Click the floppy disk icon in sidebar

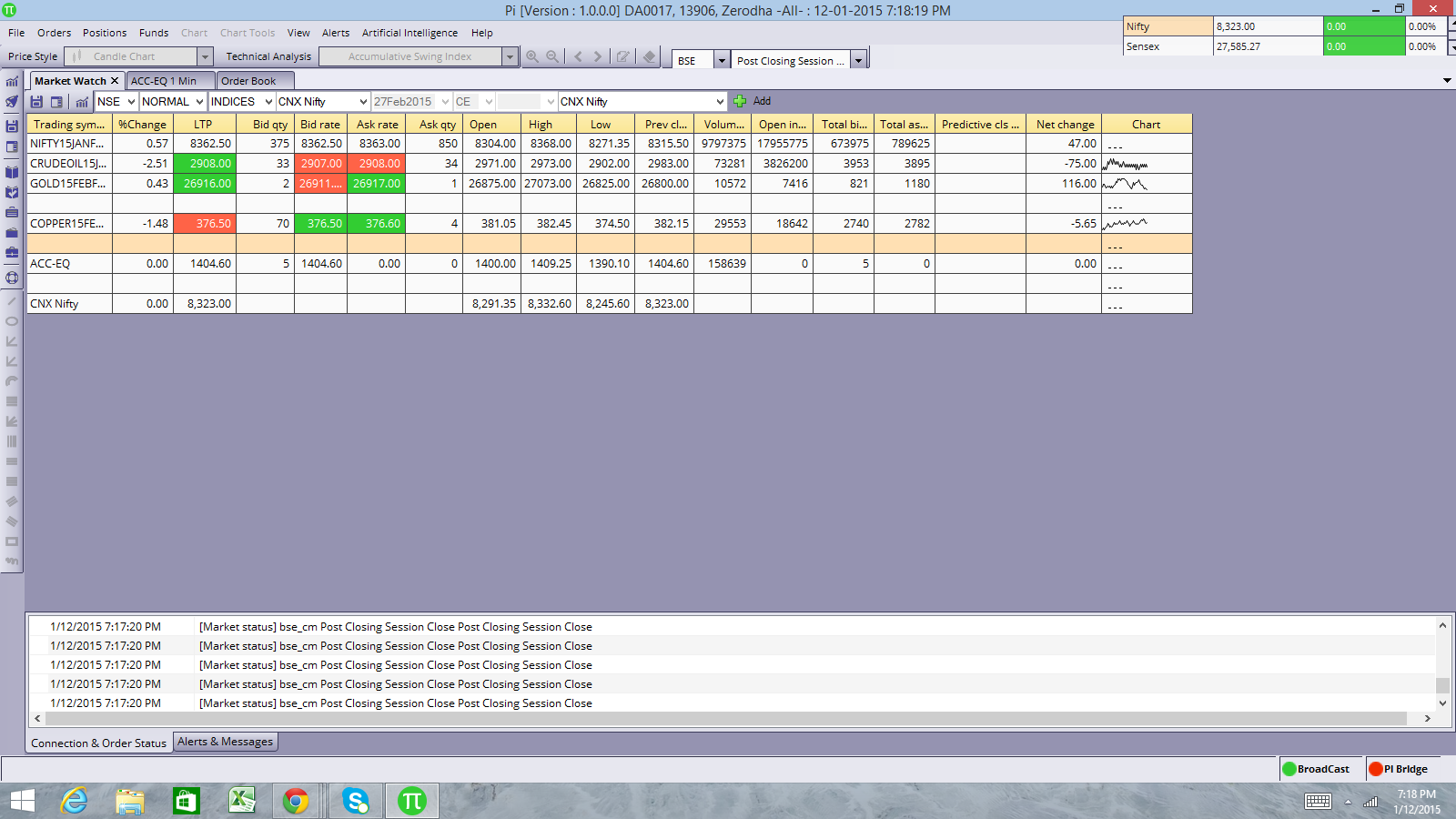[12, 126]
